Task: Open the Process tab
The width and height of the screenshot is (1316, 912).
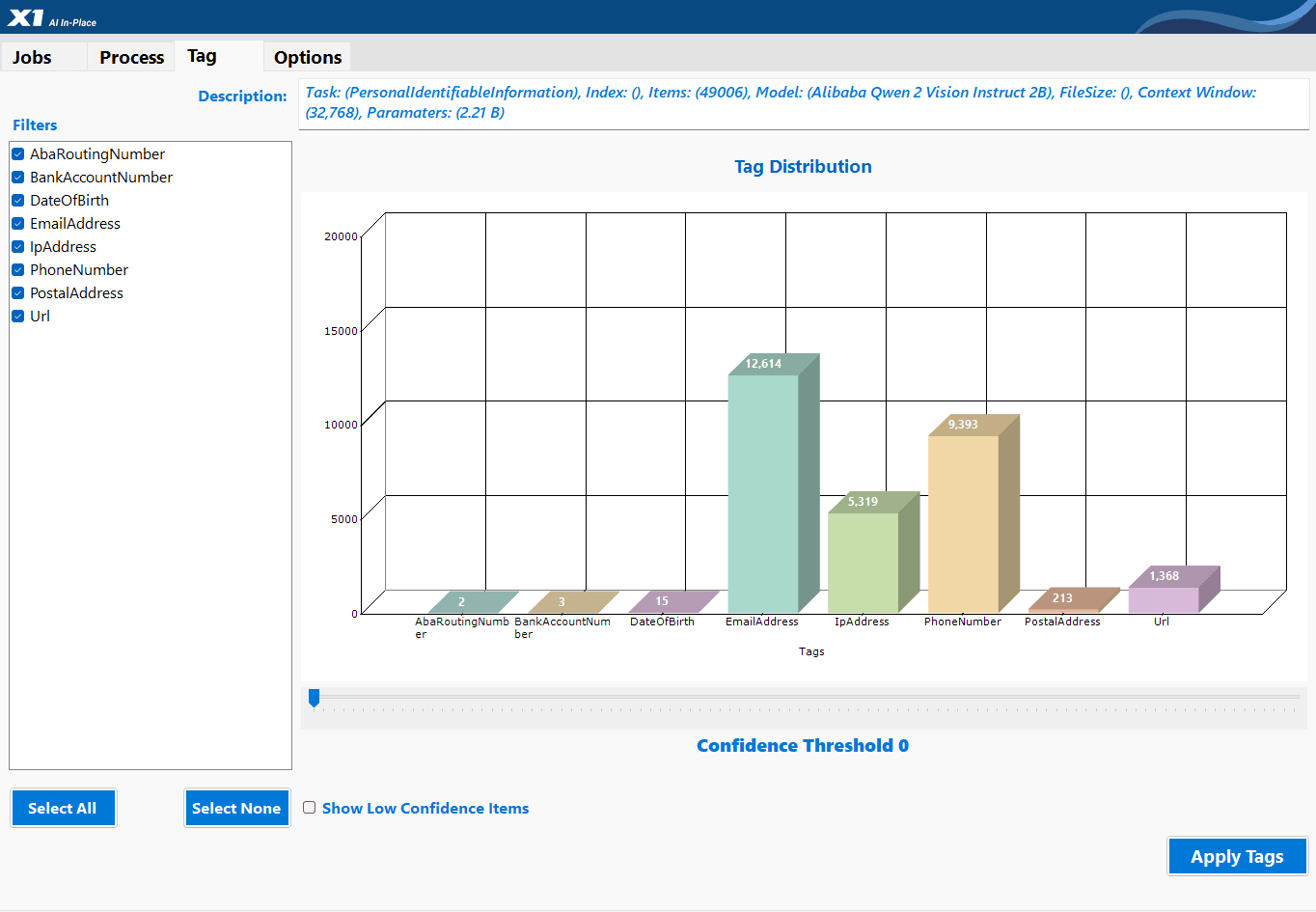Action: click(x=131, y=57)
